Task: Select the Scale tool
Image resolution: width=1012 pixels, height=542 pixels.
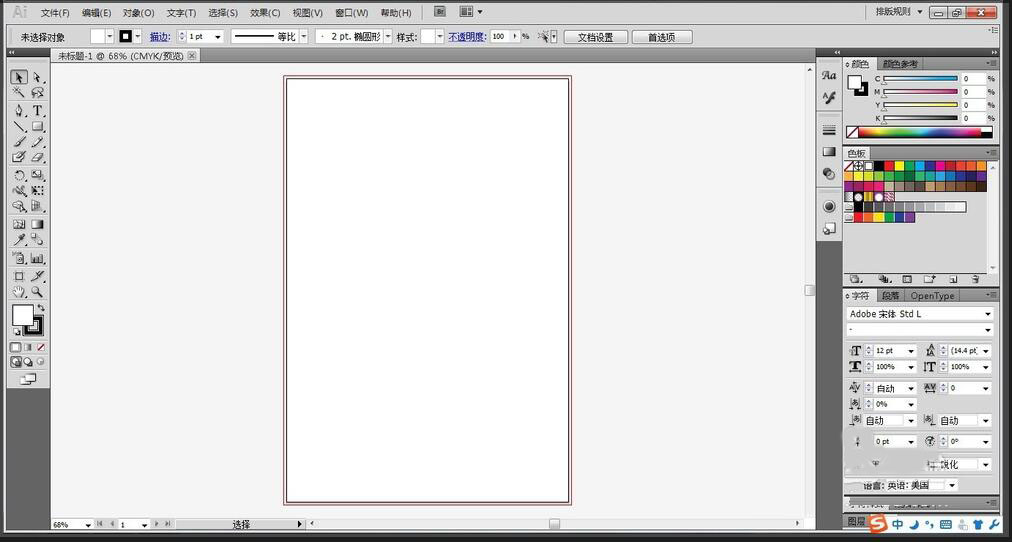Action: click(x=37, y=175)
